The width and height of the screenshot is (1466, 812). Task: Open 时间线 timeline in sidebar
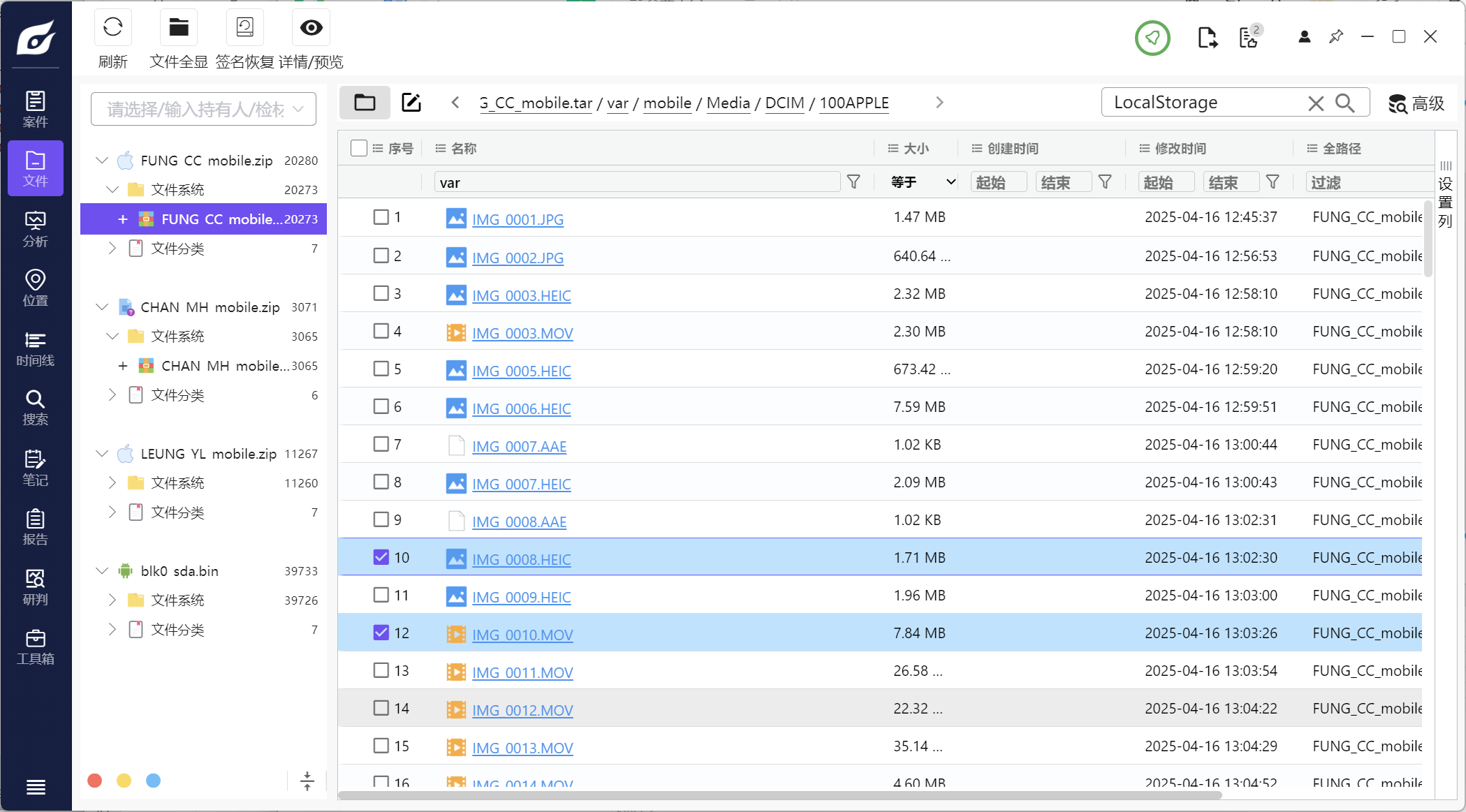click(x=35, y=348)
